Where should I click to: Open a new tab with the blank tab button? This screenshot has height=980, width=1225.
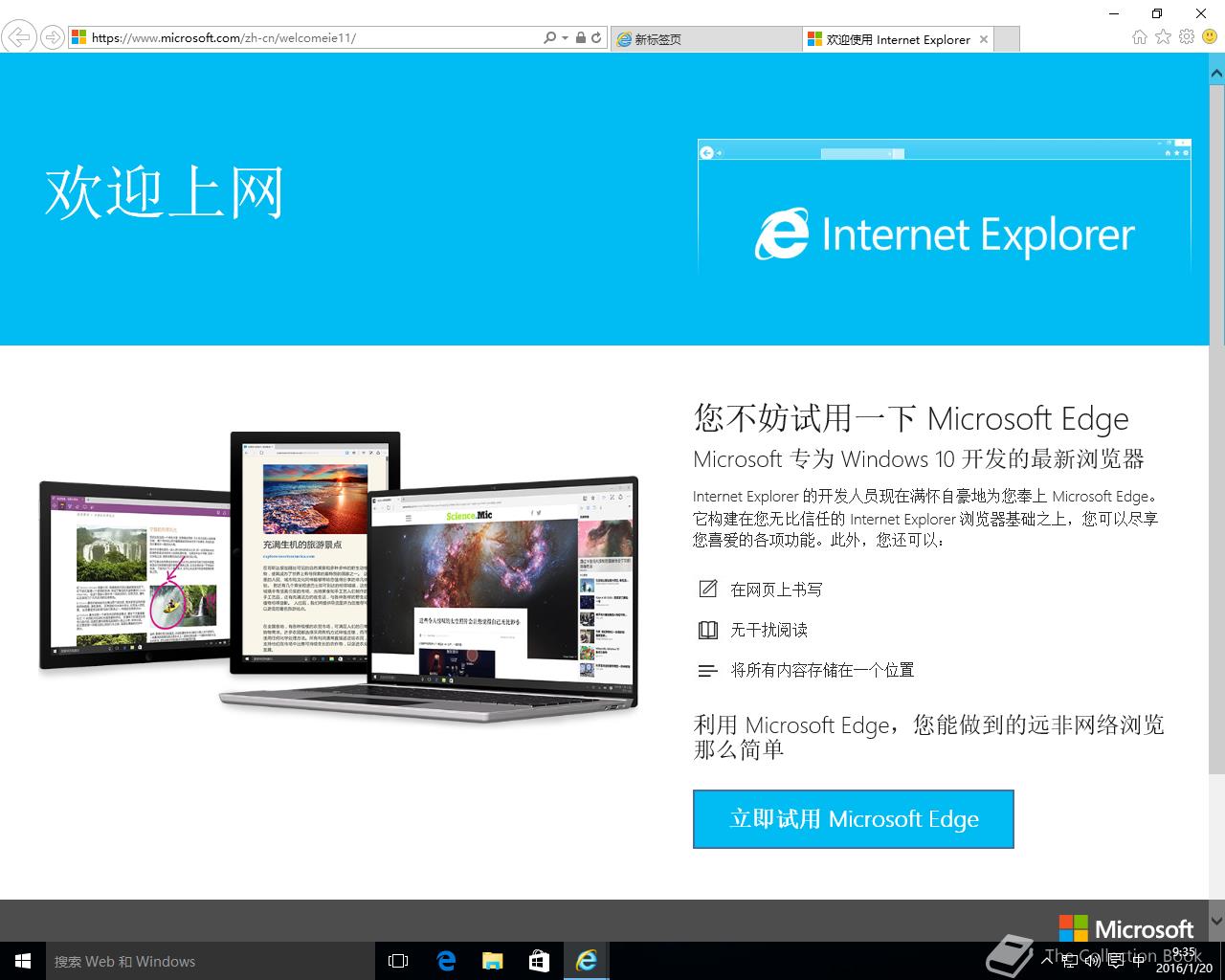pyautogui.click(x=1007, y=39)
